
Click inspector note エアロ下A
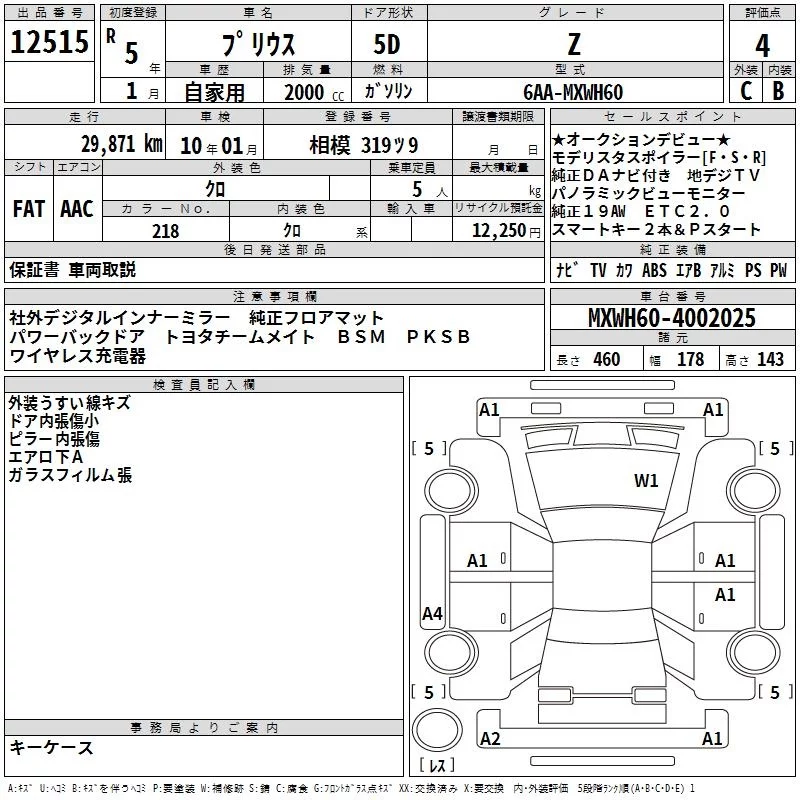(x=45, y=457)
